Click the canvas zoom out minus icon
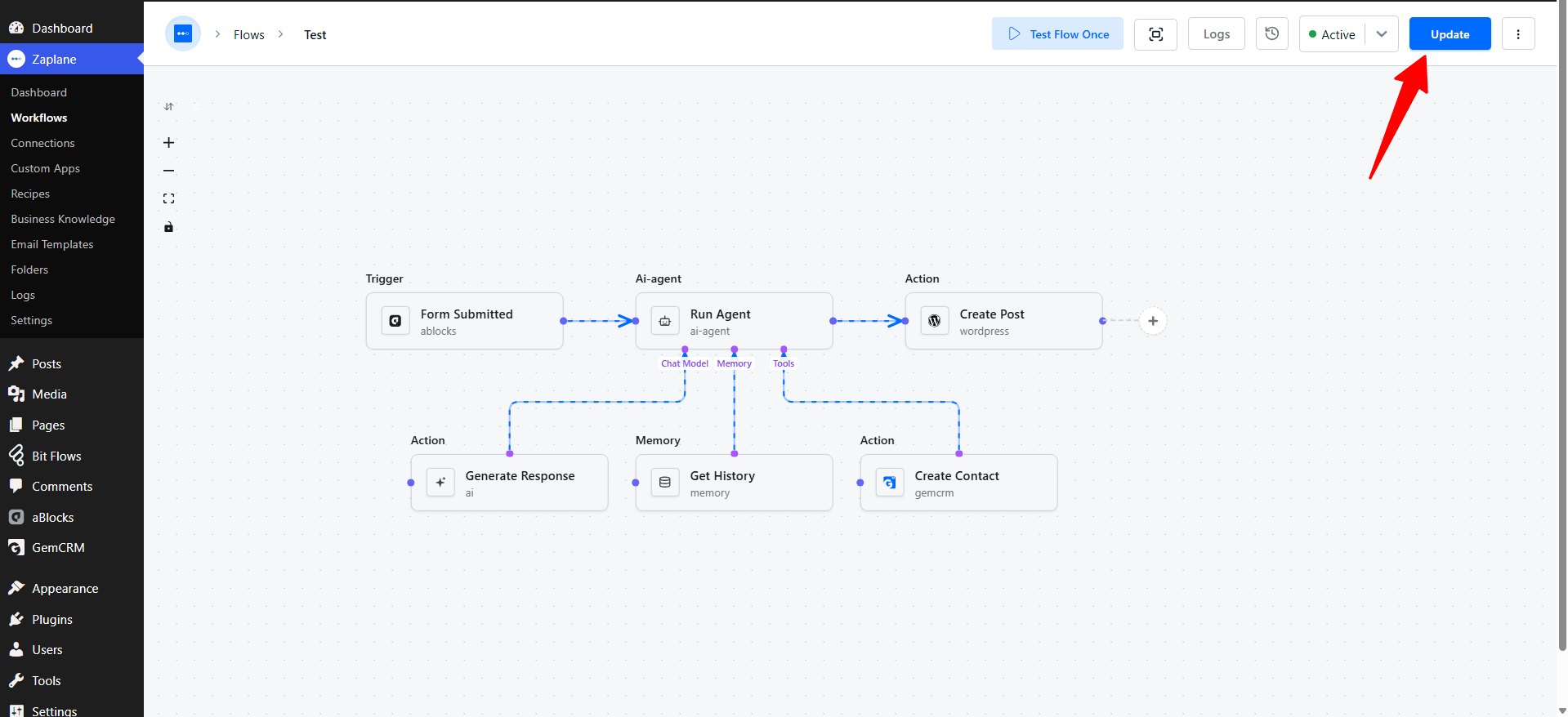 169,171
